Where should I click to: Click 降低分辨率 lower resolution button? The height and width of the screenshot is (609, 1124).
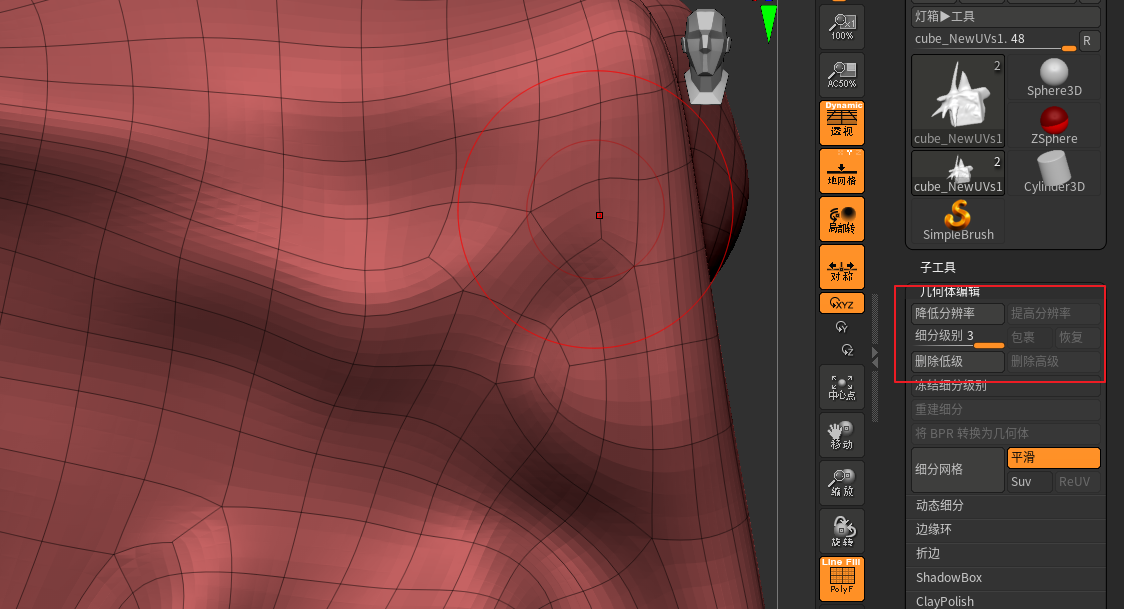pos(958,313)
